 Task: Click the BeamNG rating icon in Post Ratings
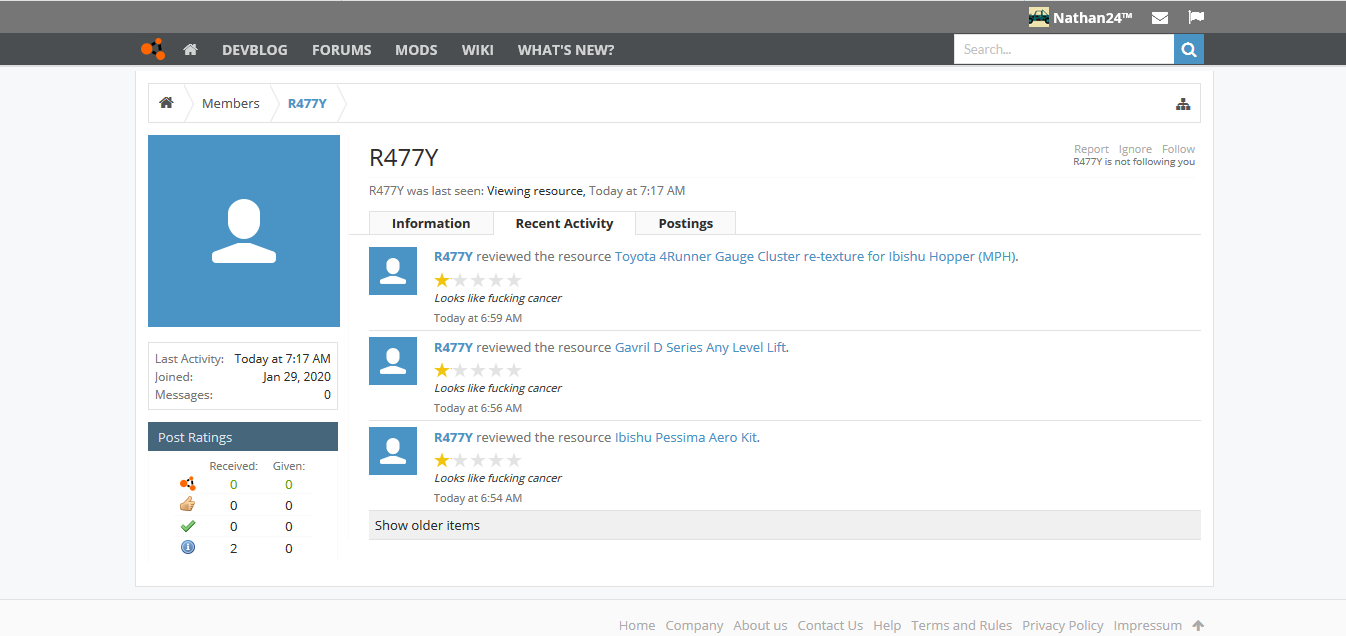(187, 484)
